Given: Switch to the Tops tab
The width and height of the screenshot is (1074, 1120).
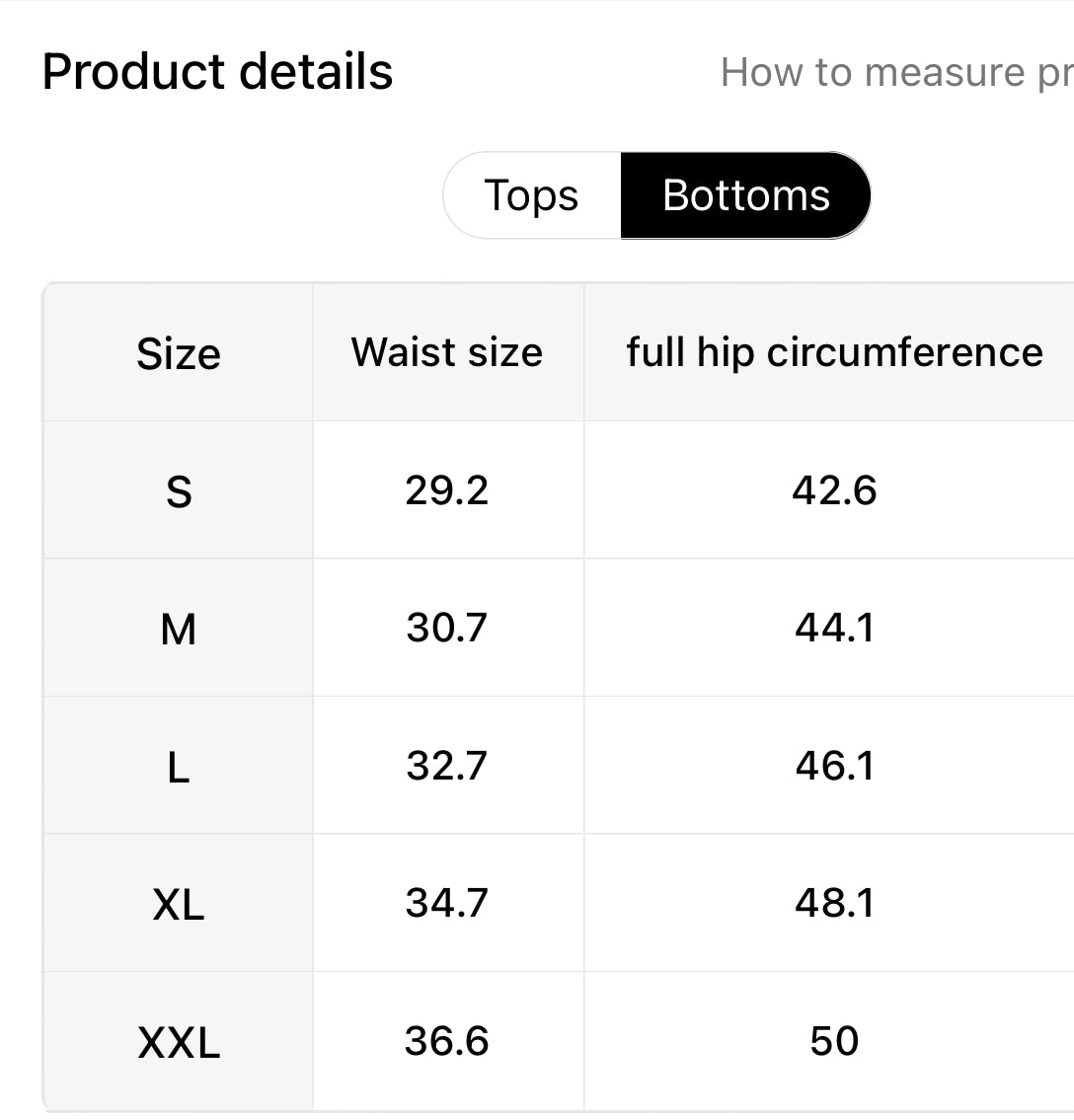Looking at the screenshot, I should [532, 194].
